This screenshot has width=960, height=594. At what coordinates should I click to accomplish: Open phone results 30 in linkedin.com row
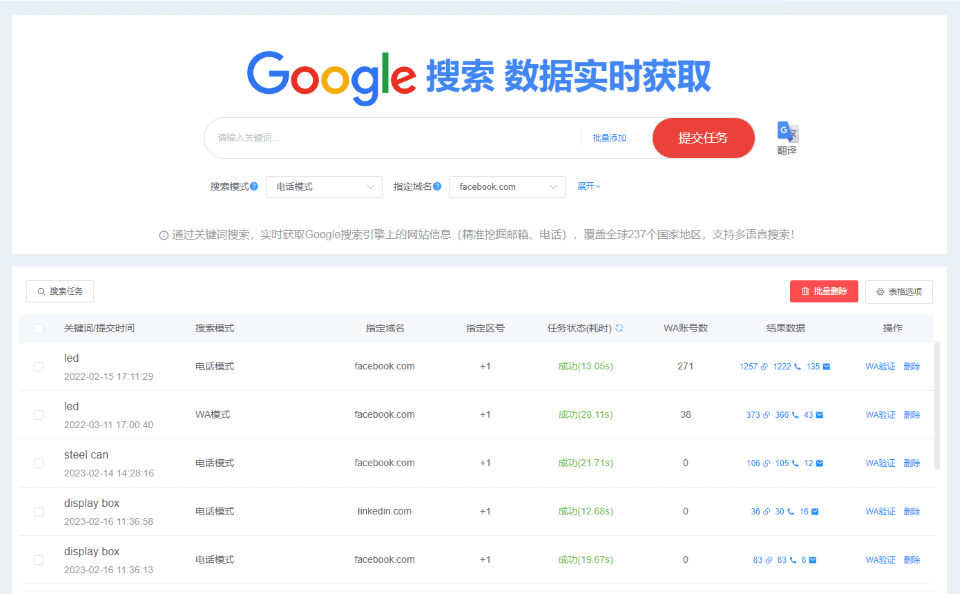780,512
